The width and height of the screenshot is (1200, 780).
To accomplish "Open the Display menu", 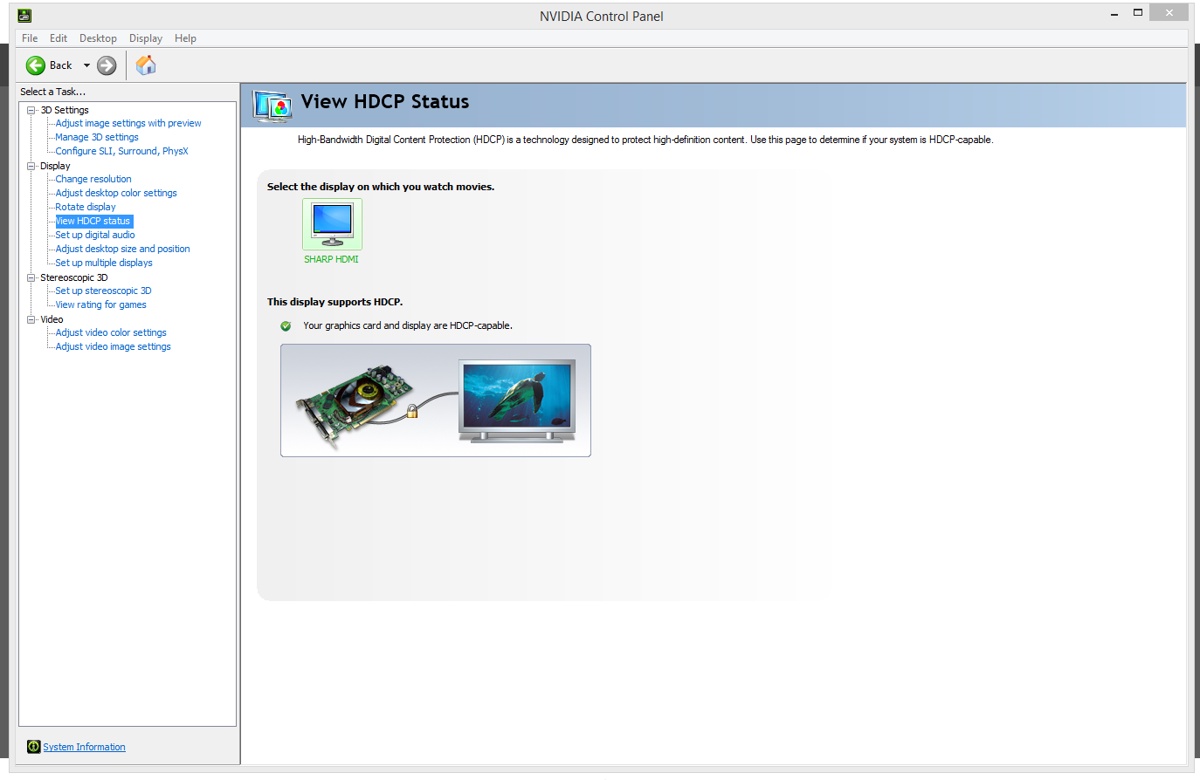I will [x=145, y=38].
